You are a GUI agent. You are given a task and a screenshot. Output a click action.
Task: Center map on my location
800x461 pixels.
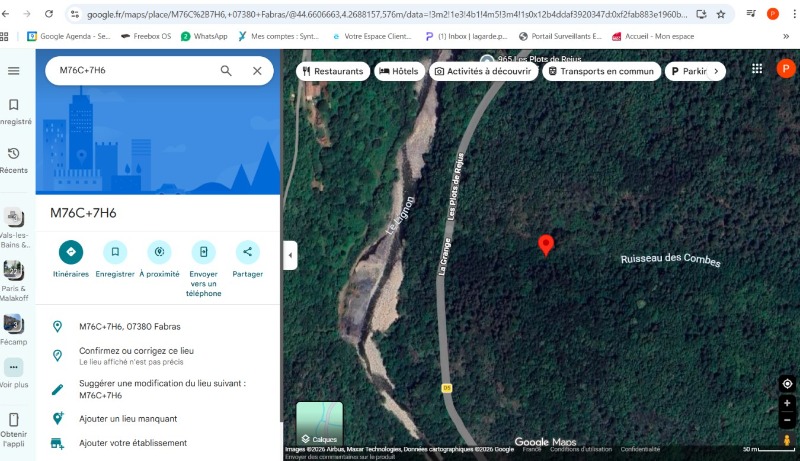click(787, 384)
